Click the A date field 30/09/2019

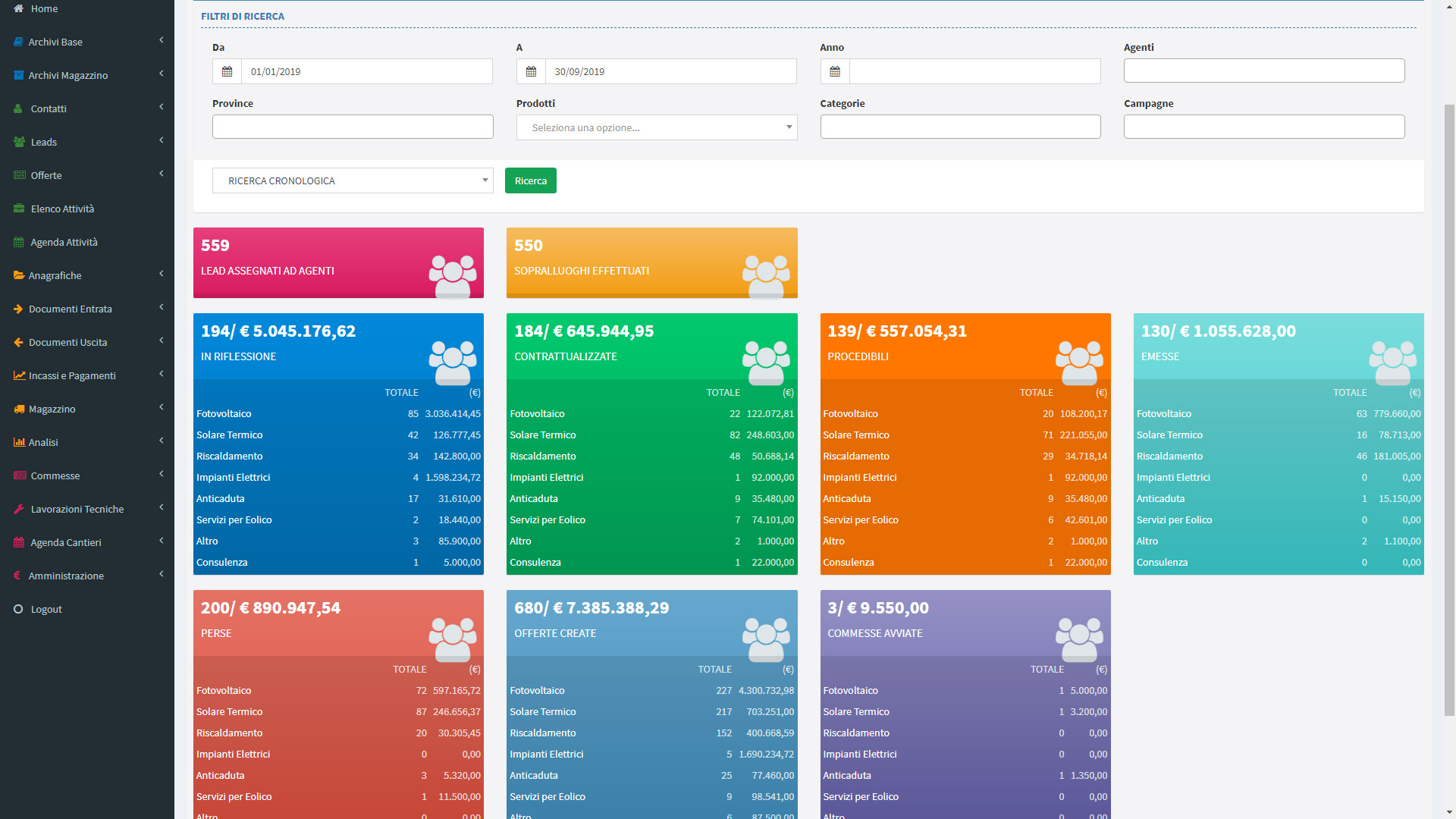pyautogui.click(x=671, y=71)
